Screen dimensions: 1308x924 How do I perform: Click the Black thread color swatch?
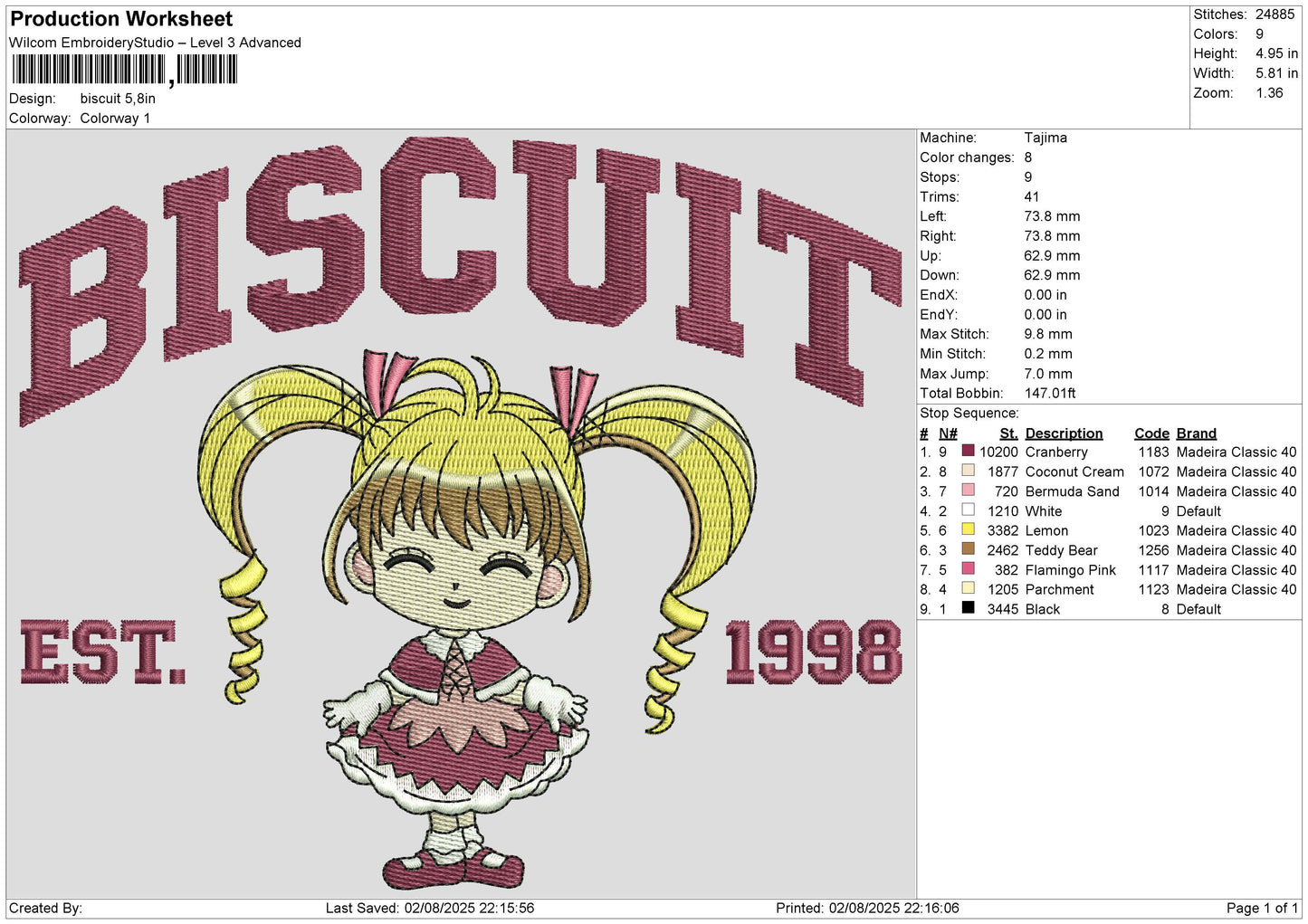click(968, 608)
